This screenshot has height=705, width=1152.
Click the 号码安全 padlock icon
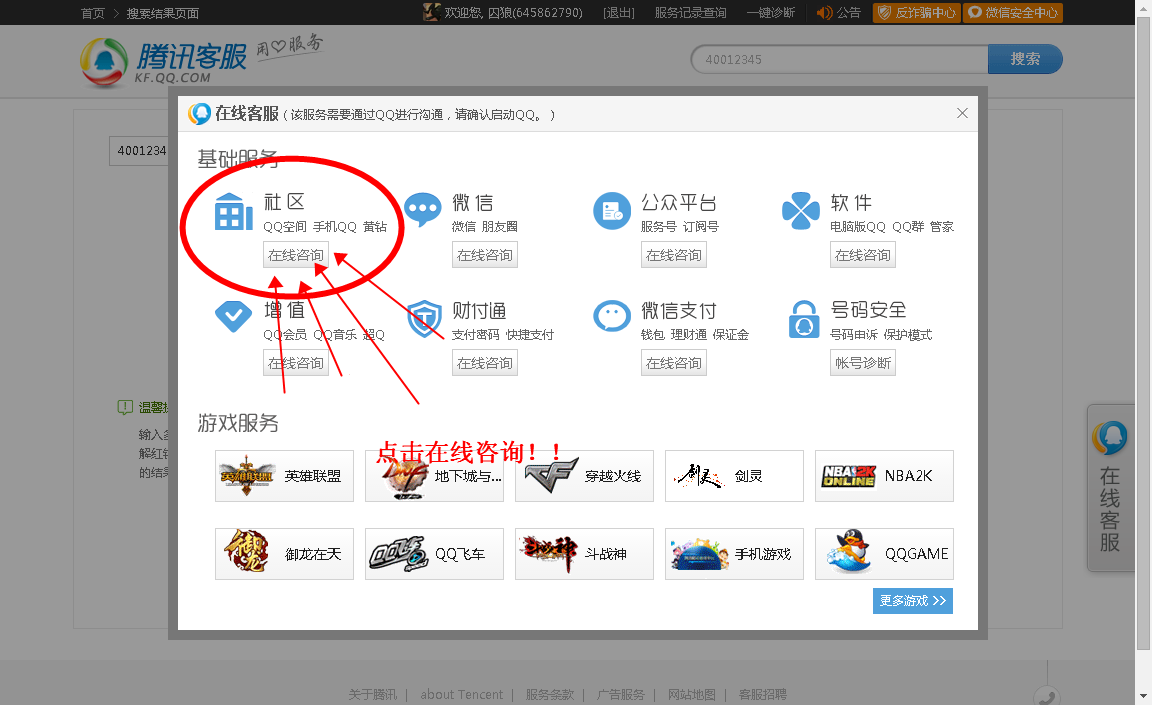click(804, 319)
